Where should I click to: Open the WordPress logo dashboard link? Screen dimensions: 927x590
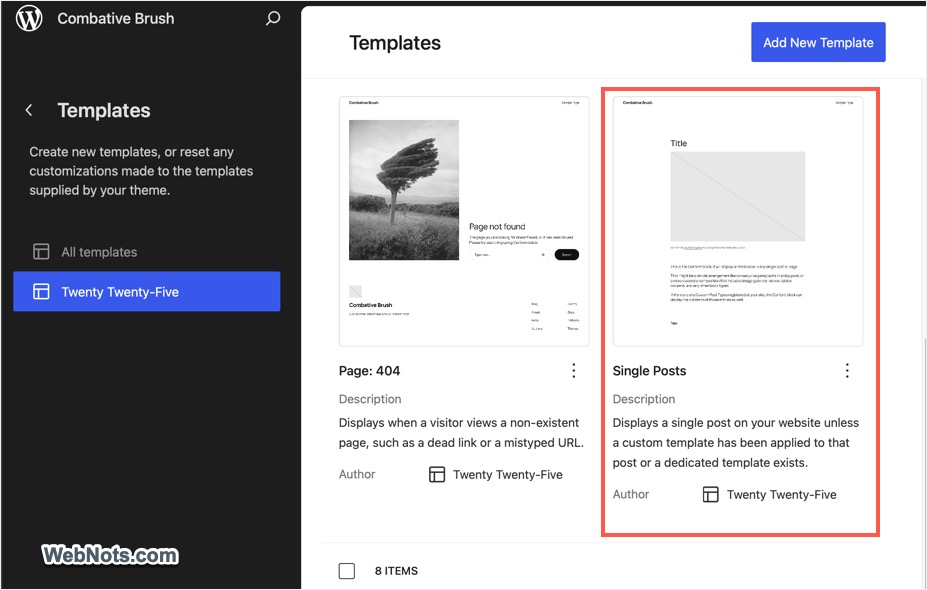(x=29, y=18)
